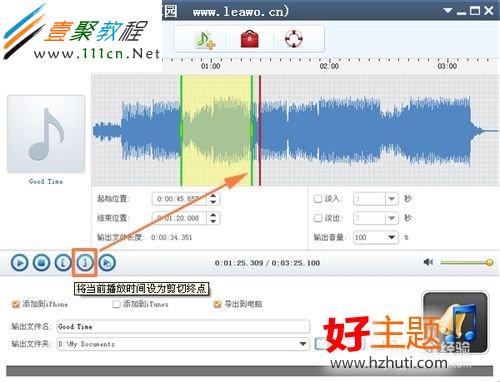Click the start position time field
This screenshot has height=382, width=500.
[180, 199]
